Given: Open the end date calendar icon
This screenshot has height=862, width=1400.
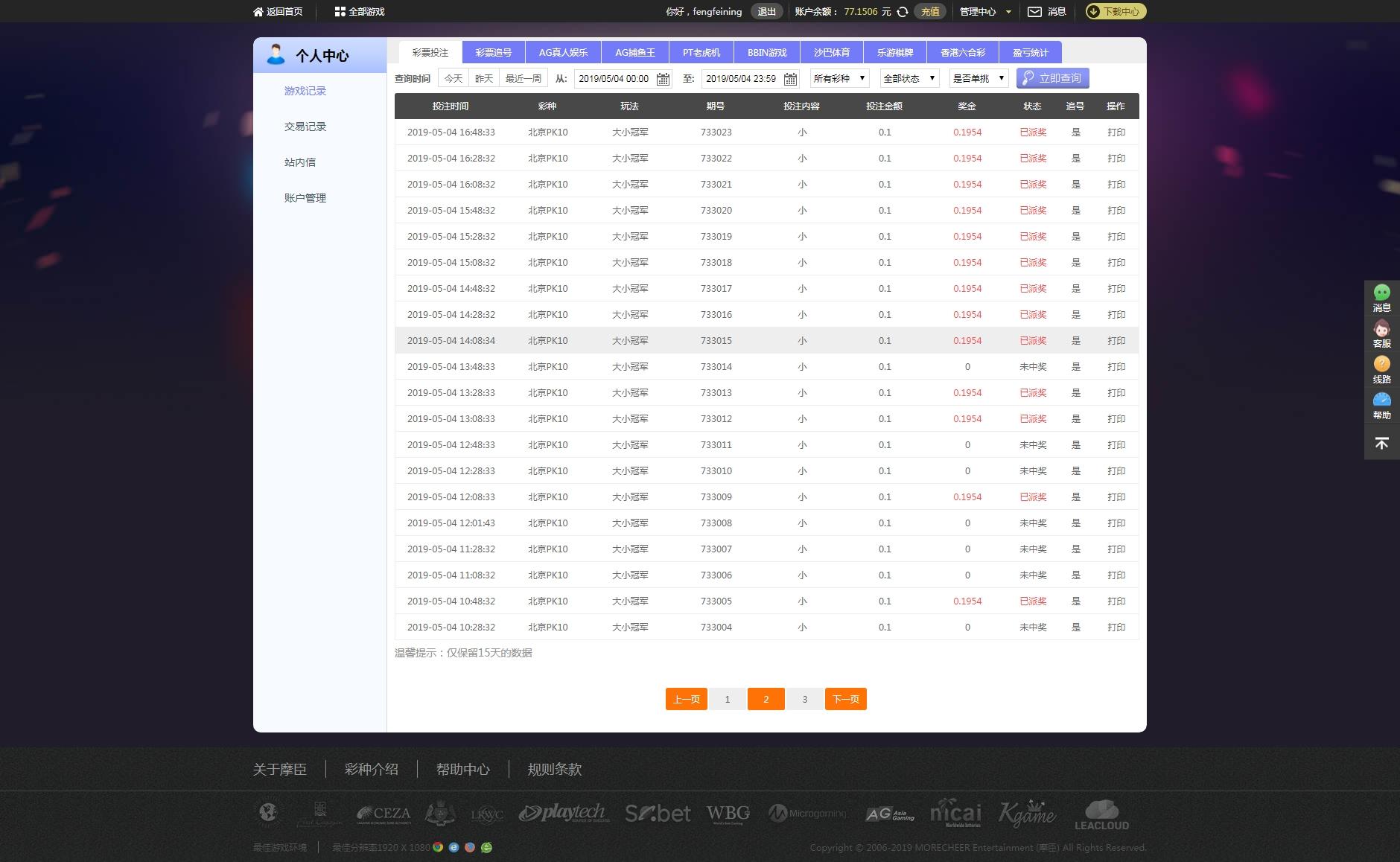Looking at the screenshot, I should (790, 79).
